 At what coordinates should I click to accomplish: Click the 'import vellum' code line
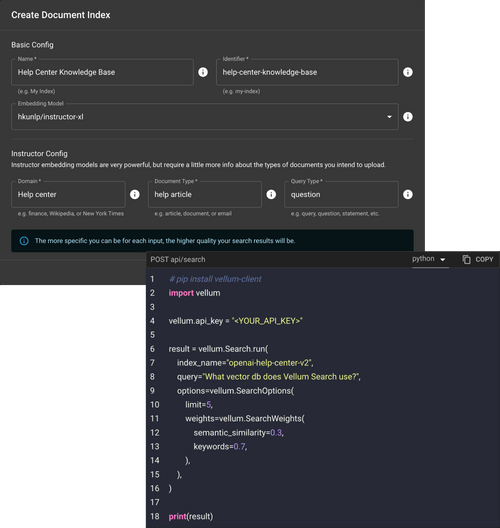194,293
